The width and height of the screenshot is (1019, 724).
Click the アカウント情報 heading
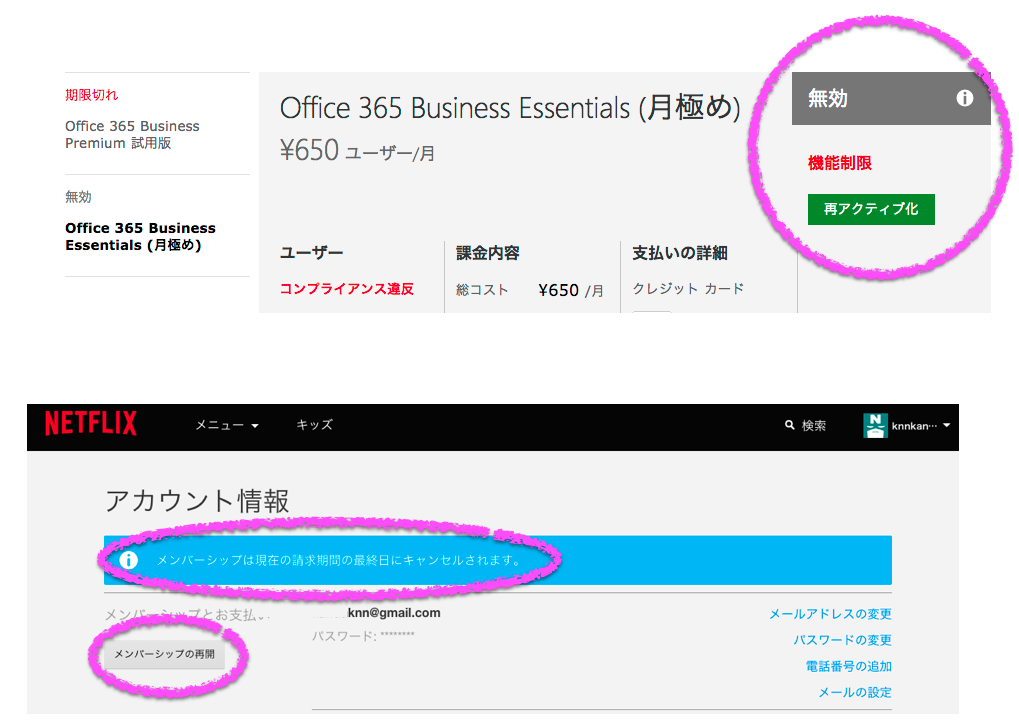(x=197, y=500)
